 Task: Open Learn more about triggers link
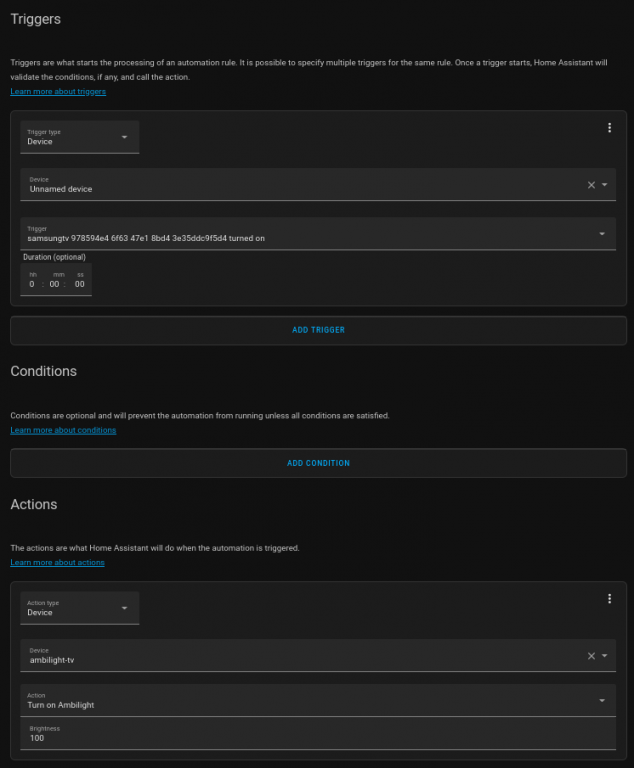pyautogui.click(x=58, y=92)
